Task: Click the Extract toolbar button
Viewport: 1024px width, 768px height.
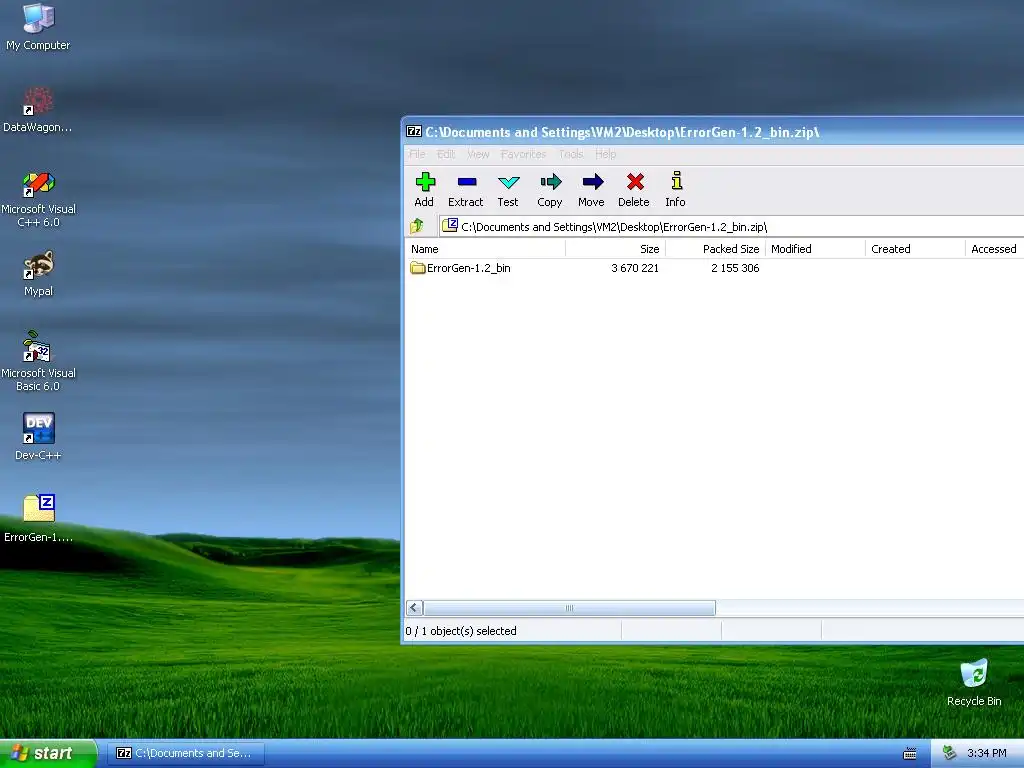Action: pos(466,189)
